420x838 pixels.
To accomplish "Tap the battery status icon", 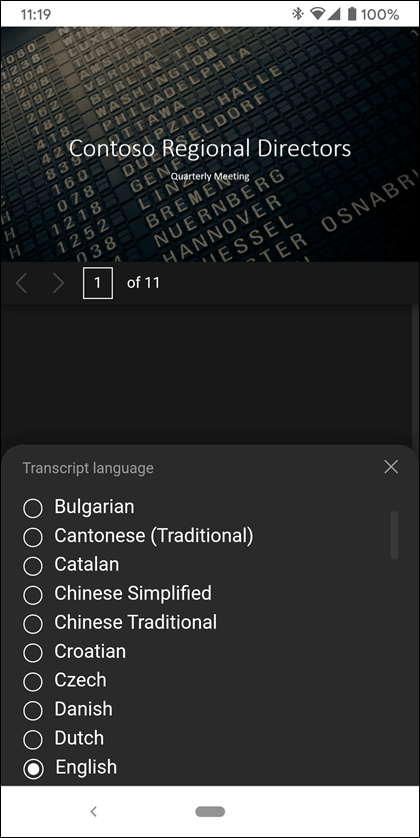I will pyautogui.click(x=352, y=14).
